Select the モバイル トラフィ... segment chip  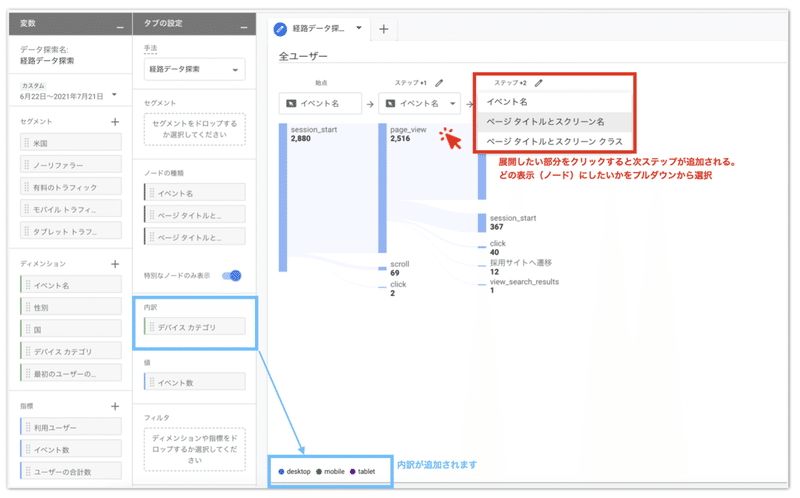(71, 209)
